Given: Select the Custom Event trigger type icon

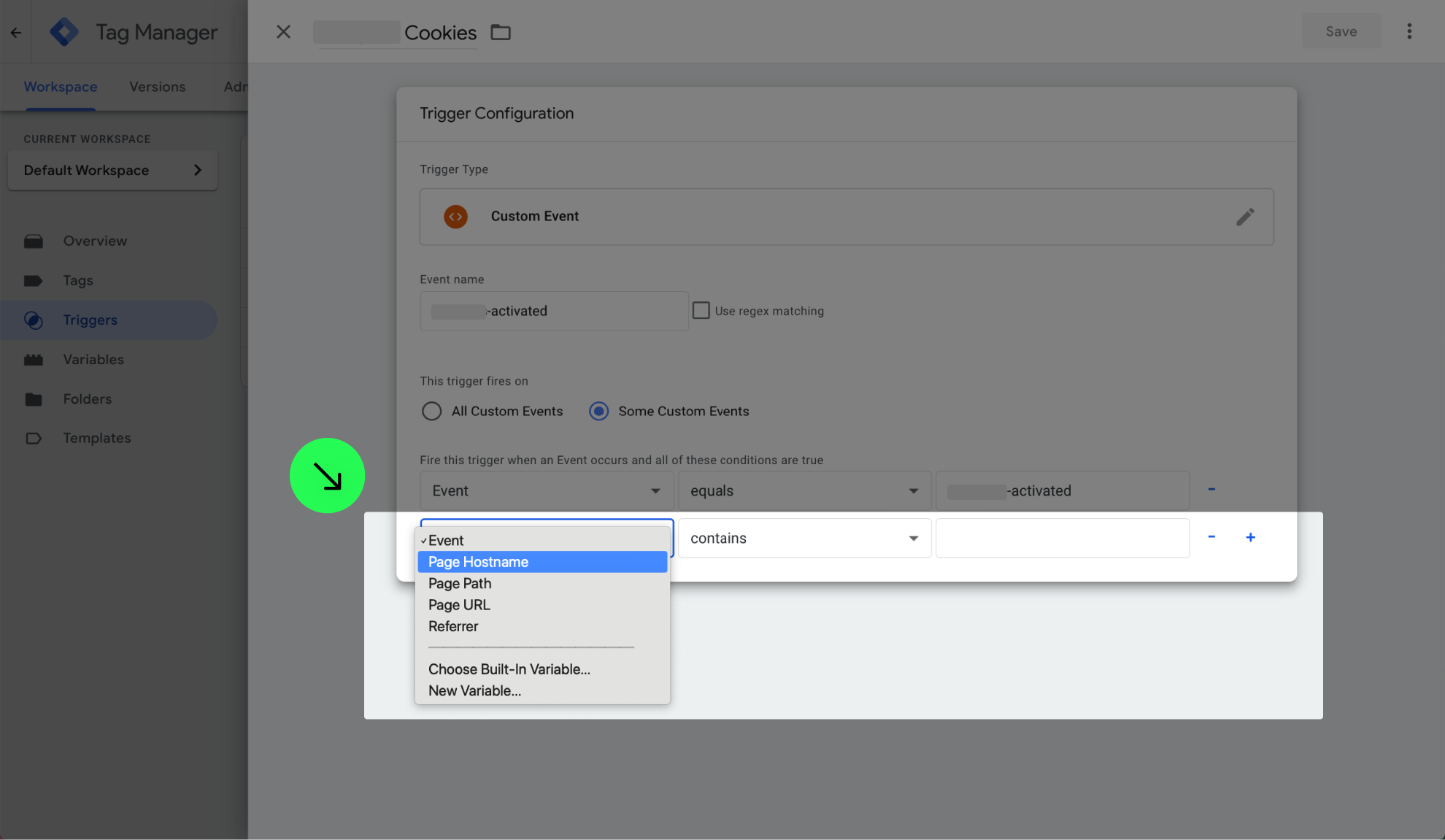Looking at the screenshot, I should point(456,217).
